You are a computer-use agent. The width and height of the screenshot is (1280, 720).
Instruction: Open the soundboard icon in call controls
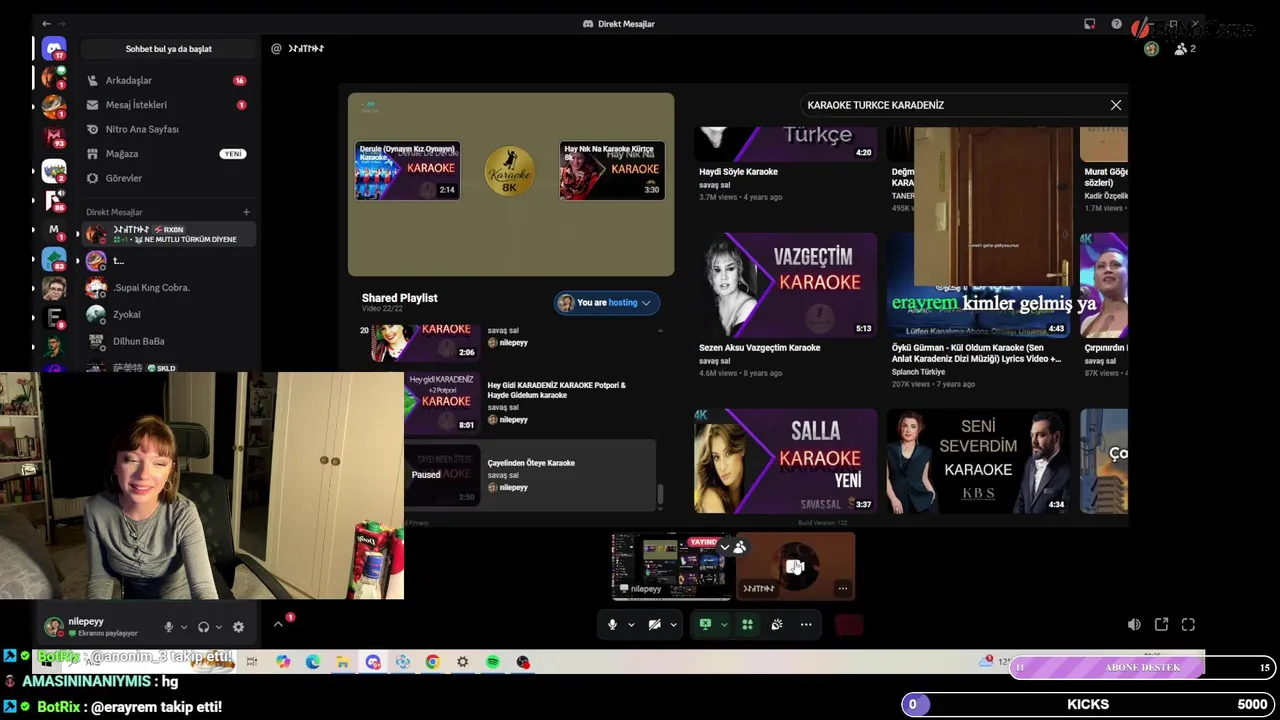tap(777, 625)
